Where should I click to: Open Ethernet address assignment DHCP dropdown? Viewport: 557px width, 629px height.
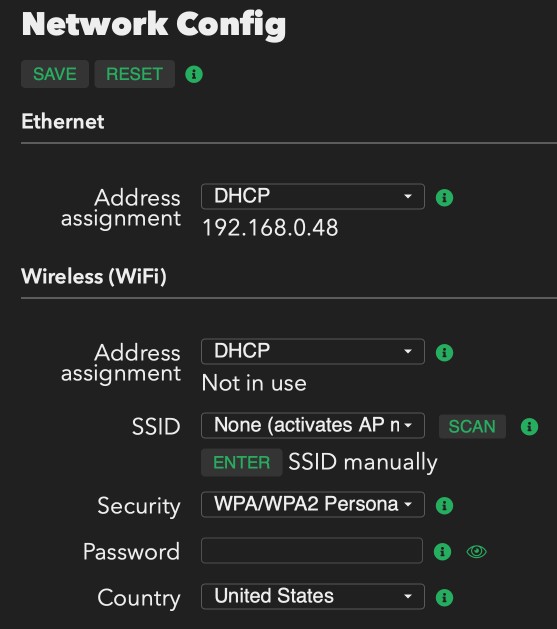pos(313,197)
